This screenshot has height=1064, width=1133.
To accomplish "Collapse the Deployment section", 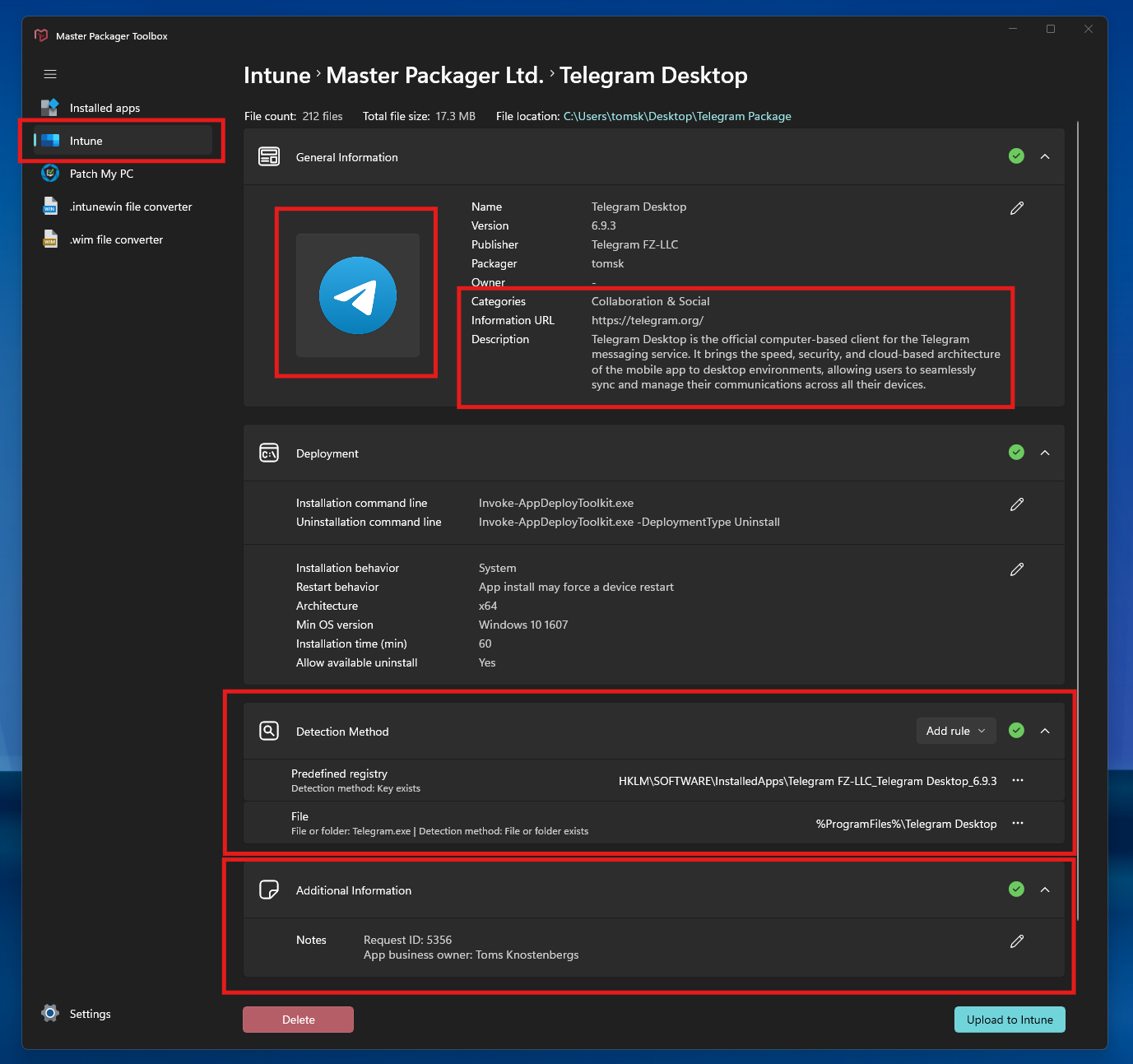I will [x=1045, y=453].
